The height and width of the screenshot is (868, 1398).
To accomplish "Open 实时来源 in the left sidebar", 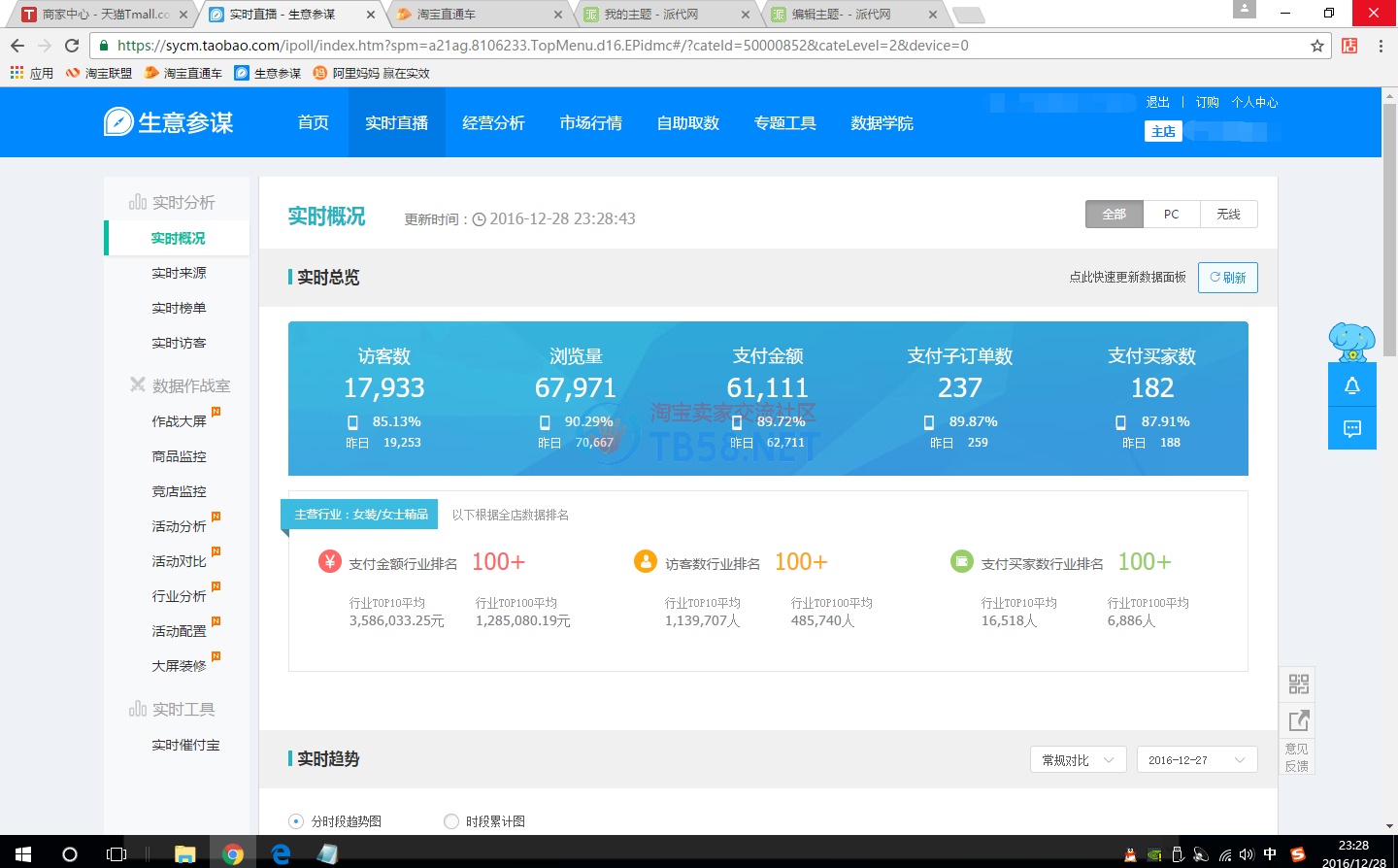I will click(179, 274).
